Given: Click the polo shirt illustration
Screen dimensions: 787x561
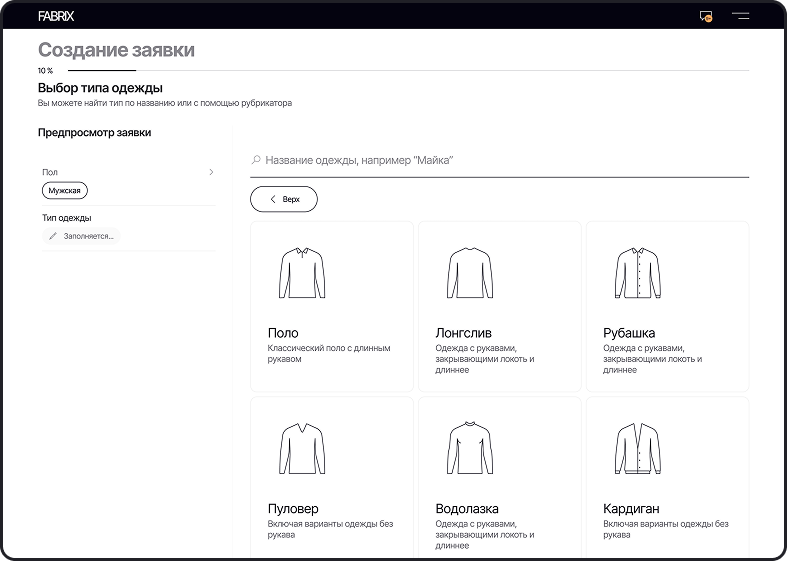Looking at the screenshot, I should click(302, 272).
